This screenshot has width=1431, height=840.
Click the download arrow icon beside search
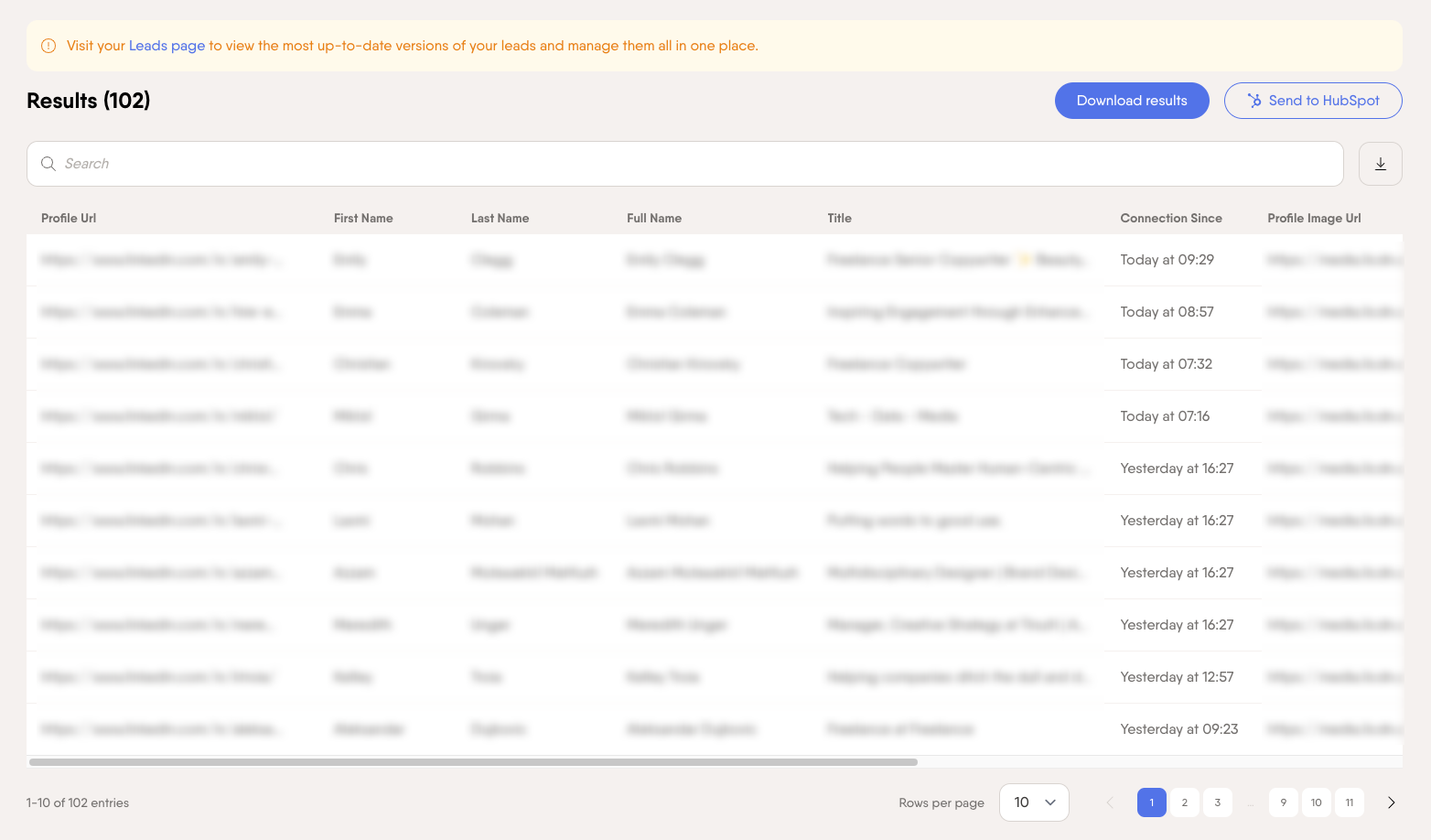point(1380,164)
